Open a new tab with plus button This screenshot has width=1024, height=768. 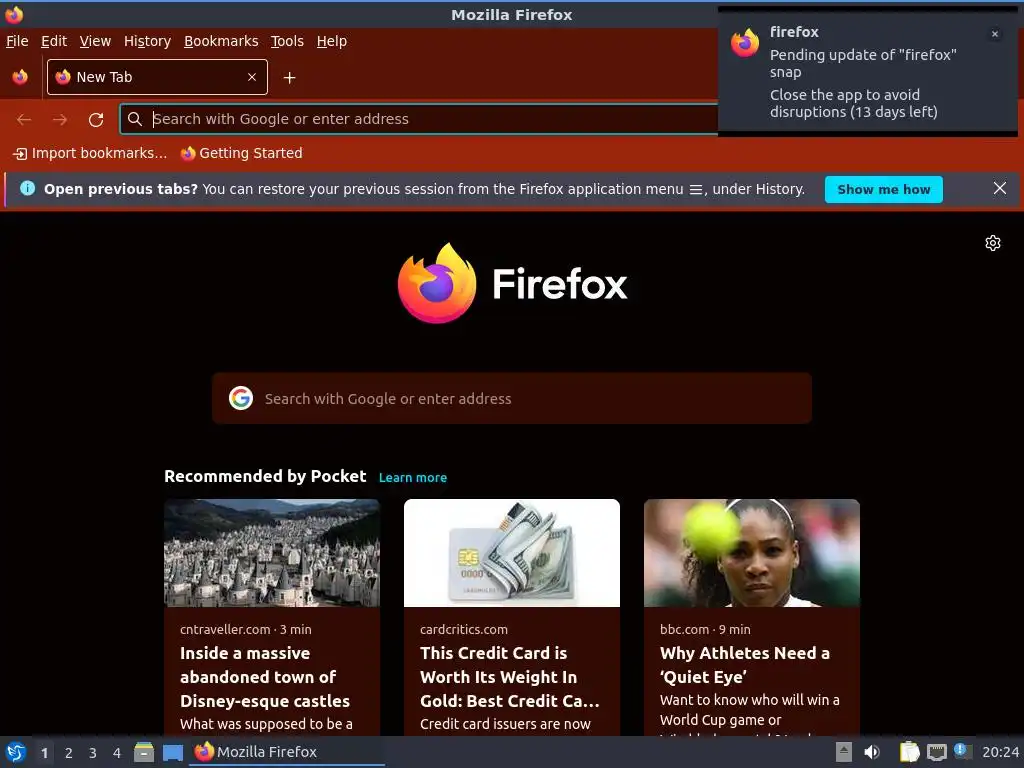pos(289,78)
